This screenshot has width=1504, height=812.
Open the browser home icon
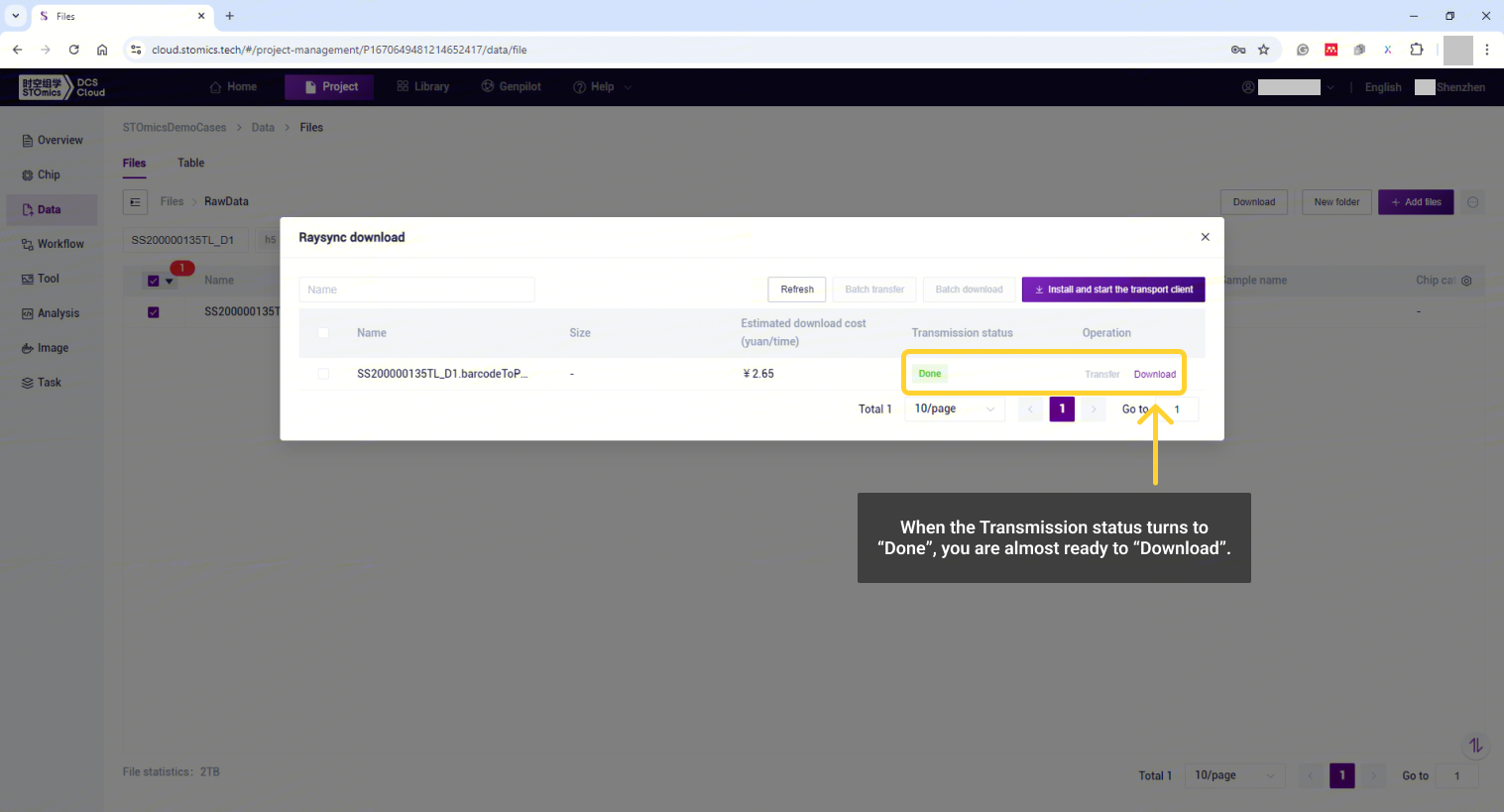point(102,50)
